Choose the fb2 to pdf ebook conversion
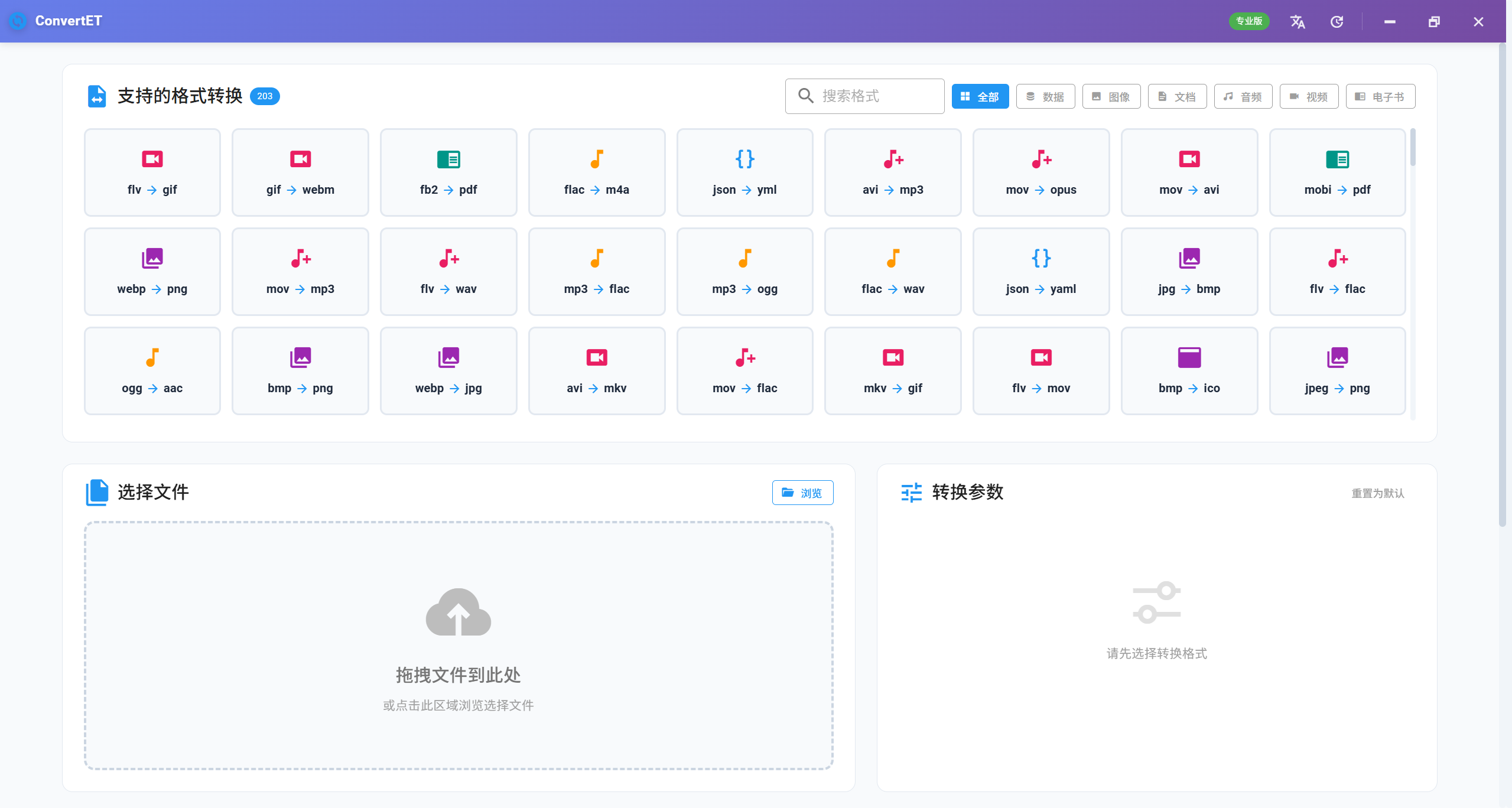This screenshot has width=1512, height=808. coord(448,172)
